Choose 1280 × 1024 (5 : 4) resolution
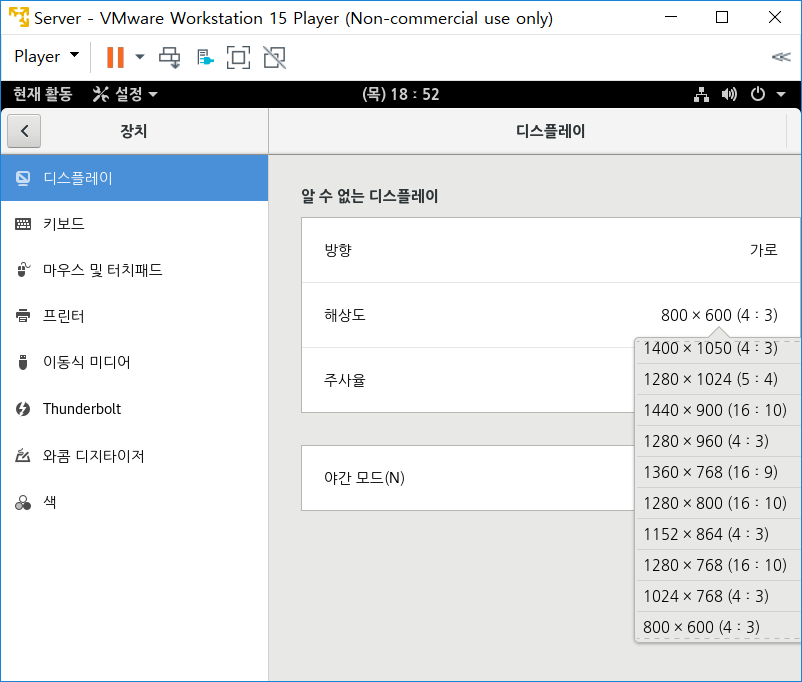Image resolution: width=802 pixels, height=682 pixels. (718, 379)
